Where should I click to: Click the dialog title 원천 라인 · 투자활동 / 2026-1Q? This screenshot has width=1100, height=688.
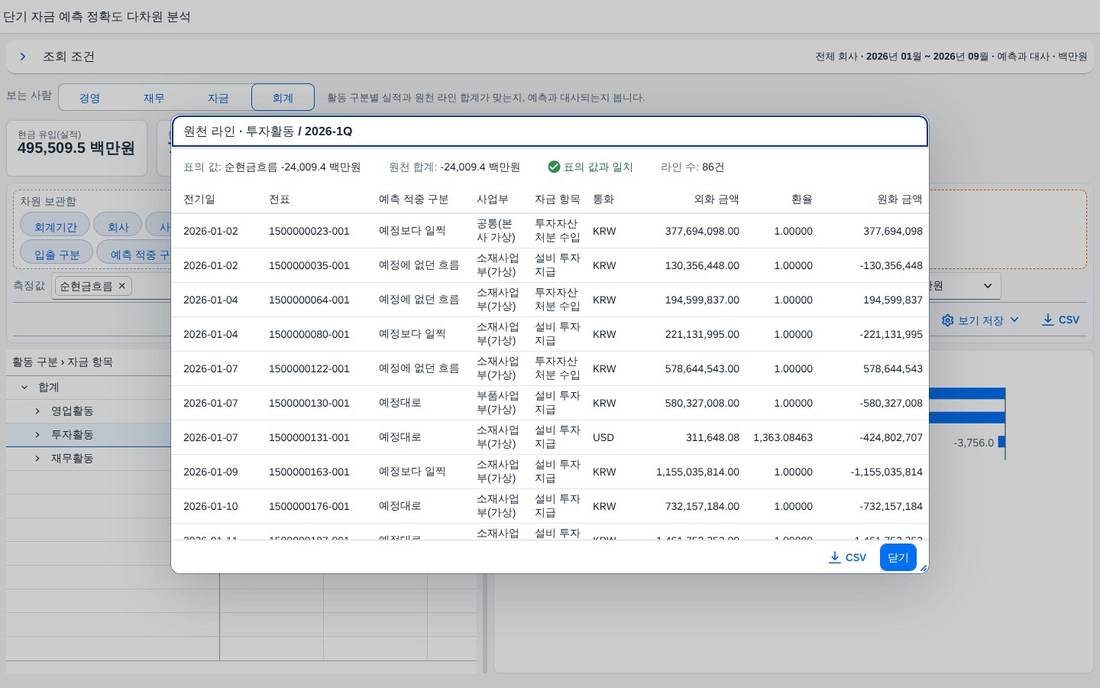(x=268, y=131)
